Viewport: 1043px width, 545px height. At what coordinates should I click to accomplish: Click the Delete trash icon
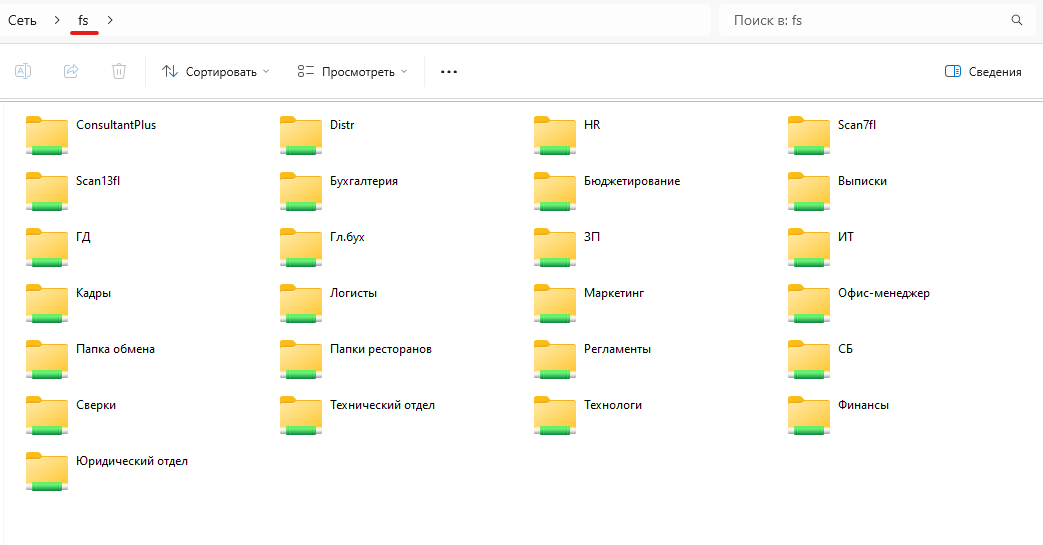pyautogui.click(x=119, y=71)
